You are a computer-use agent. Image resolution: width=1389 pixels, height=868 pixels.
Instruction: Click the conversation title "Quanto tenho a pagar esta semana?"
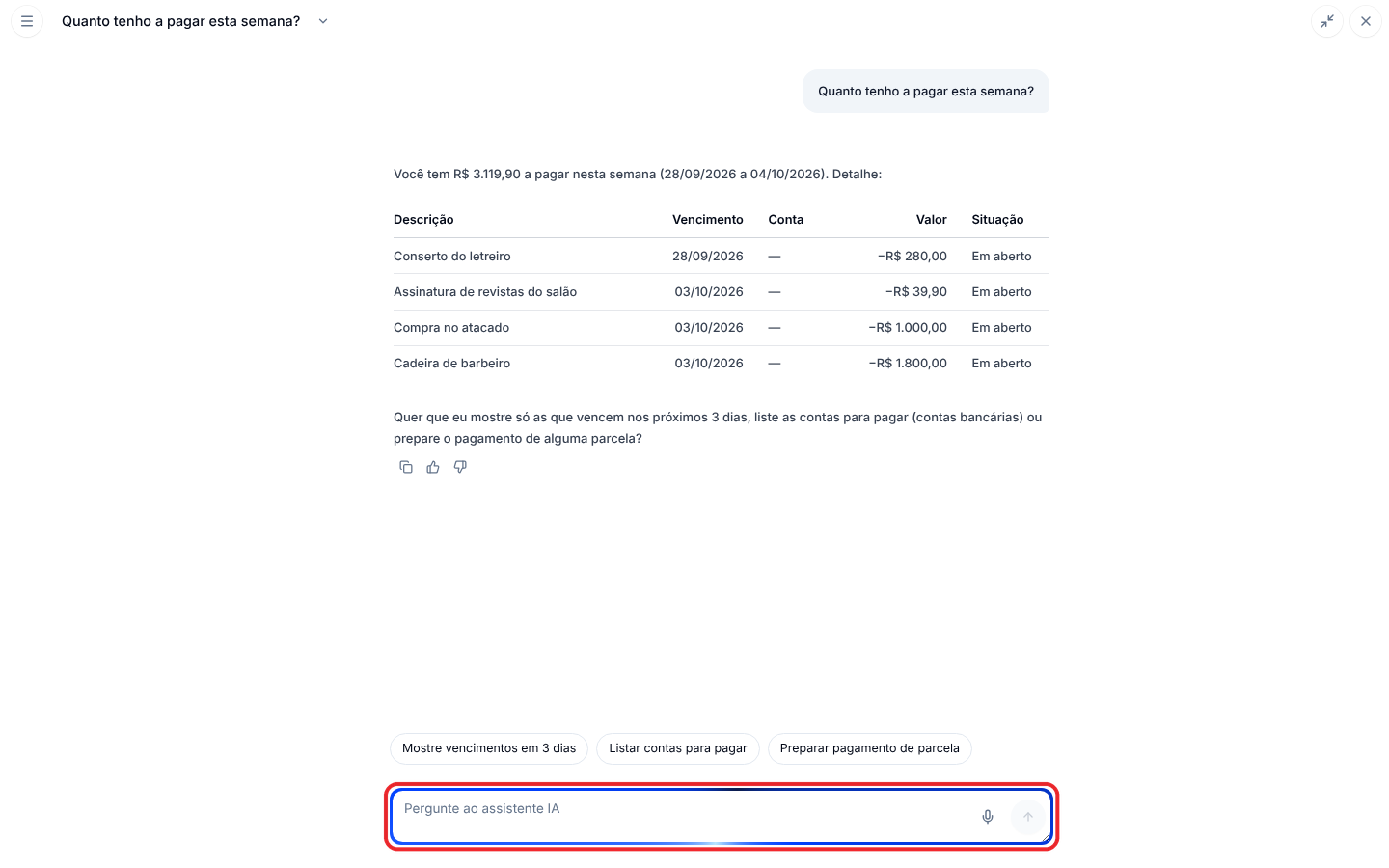pos(181,21)
